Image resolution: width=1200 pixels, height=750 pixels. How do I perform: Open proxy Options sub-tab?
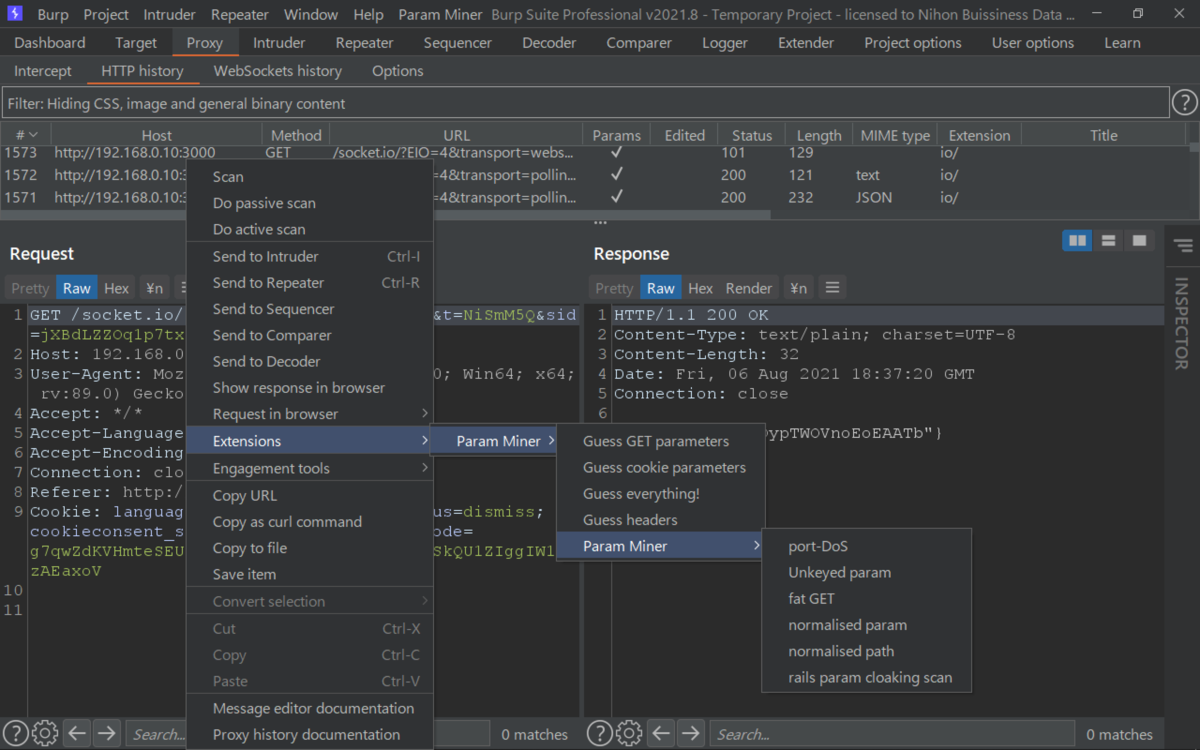coord(398,71)
